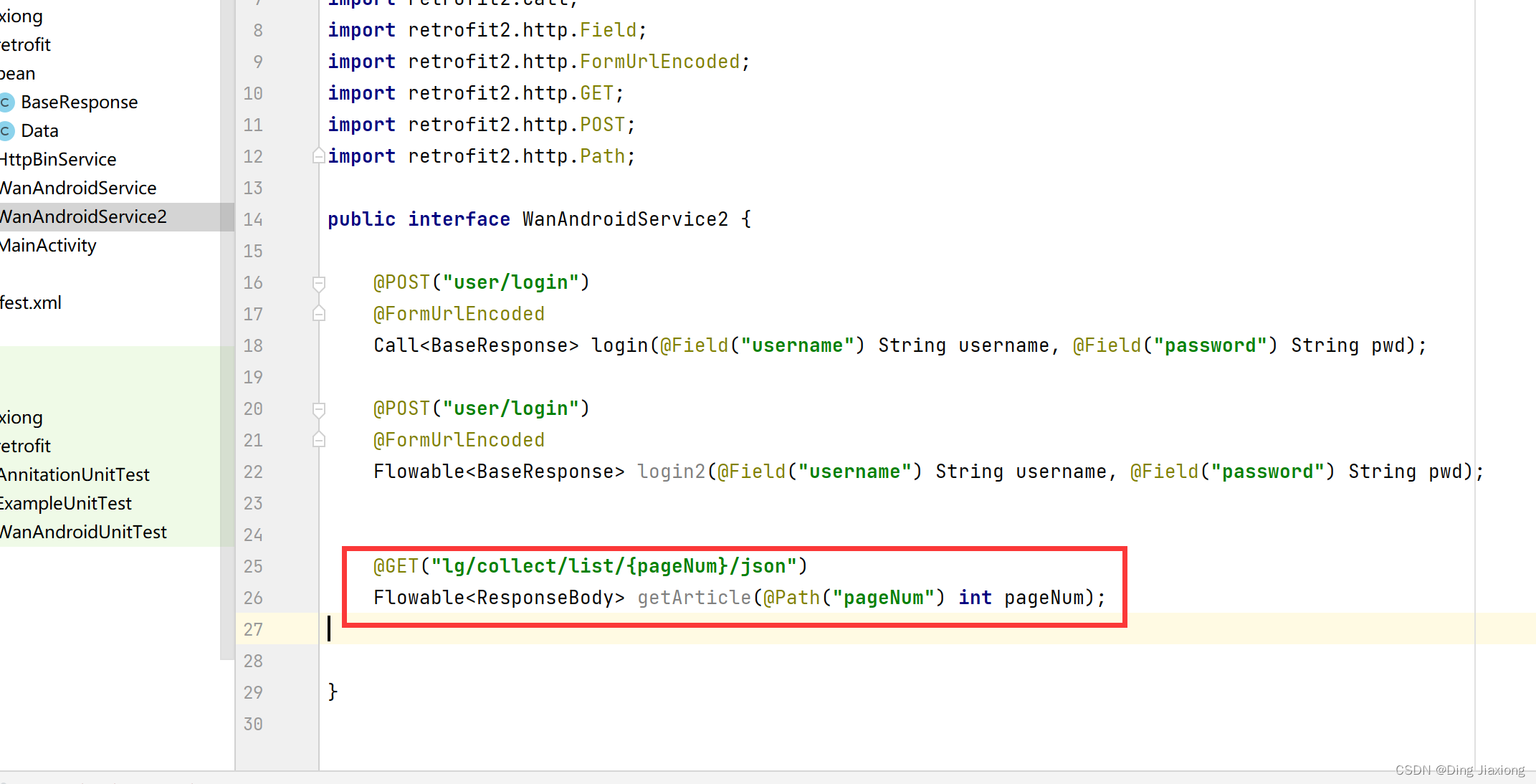Click the login2 method name
The height and width of the screenshot is (784, 1536).
coord(671,472)
